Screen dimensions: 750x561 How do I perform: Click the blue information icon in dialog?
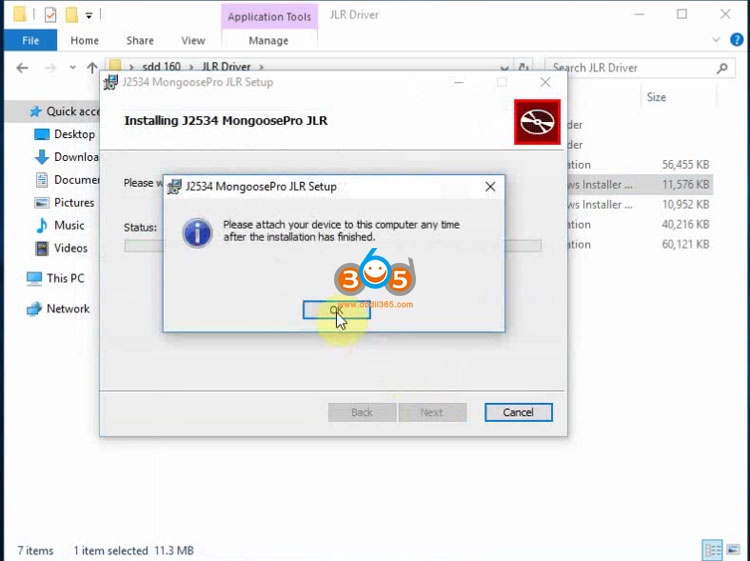197,233
